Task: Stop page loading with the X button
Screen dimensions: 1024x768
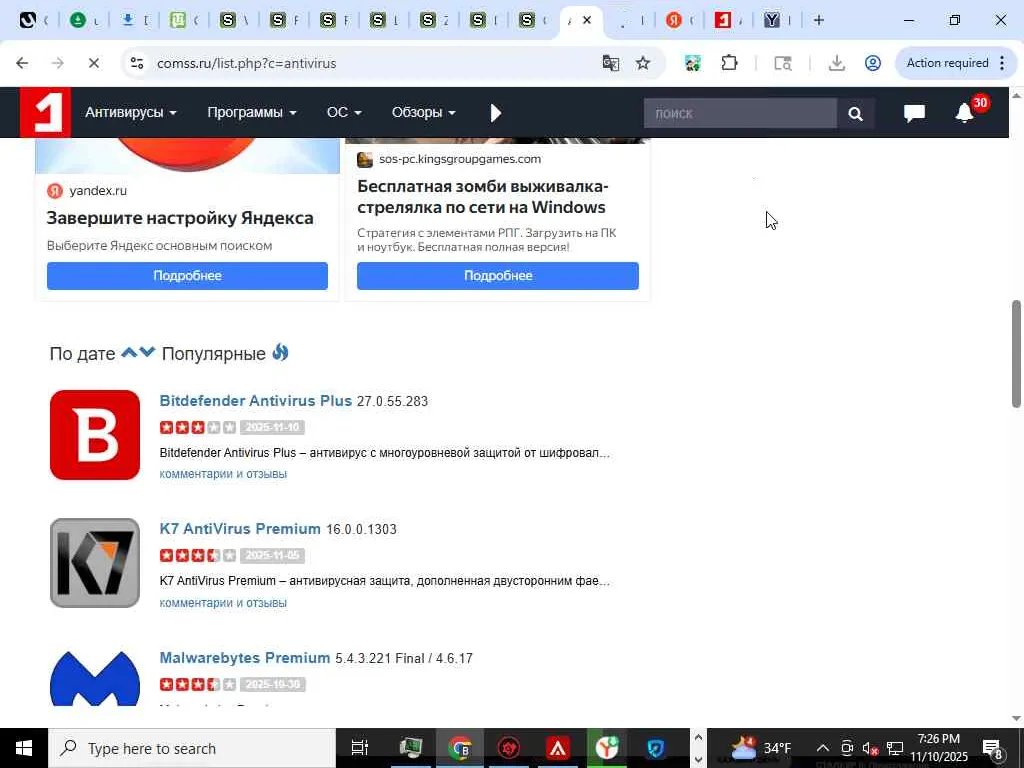Action: 93,63
